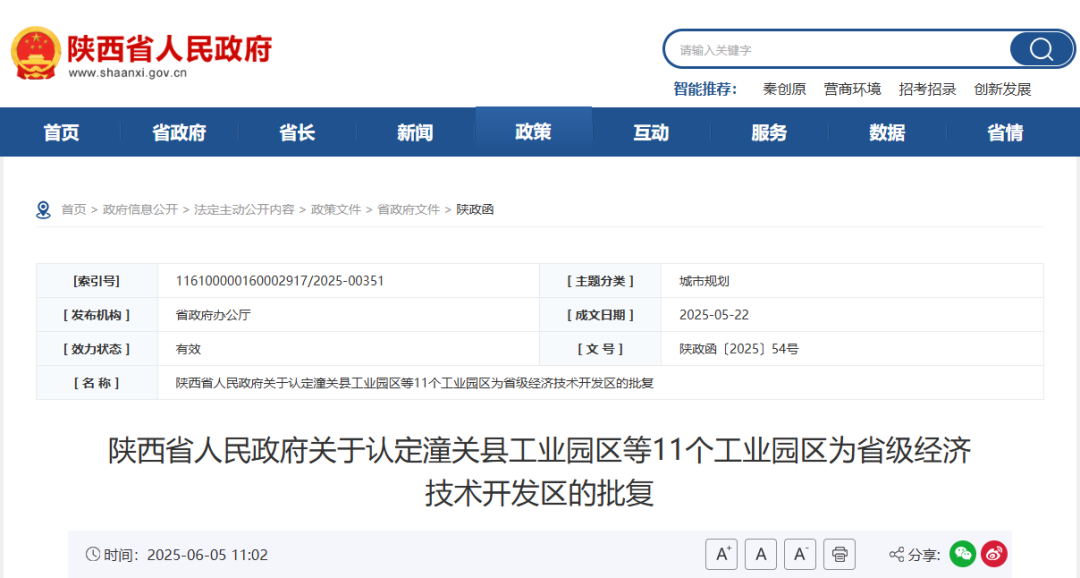The width and height of the screenshot is (1080, 578).
Task: Open the 政策 navigation tab
Action: tap(533, 132)
